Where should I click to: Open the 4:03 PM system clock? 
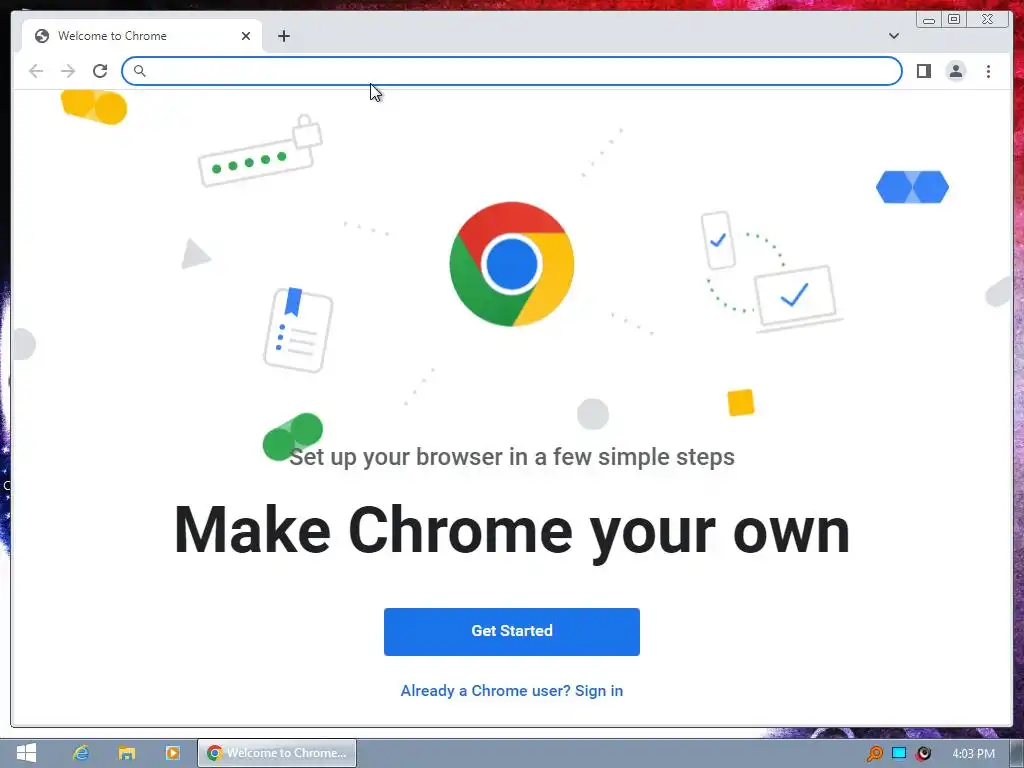[973, 753]
